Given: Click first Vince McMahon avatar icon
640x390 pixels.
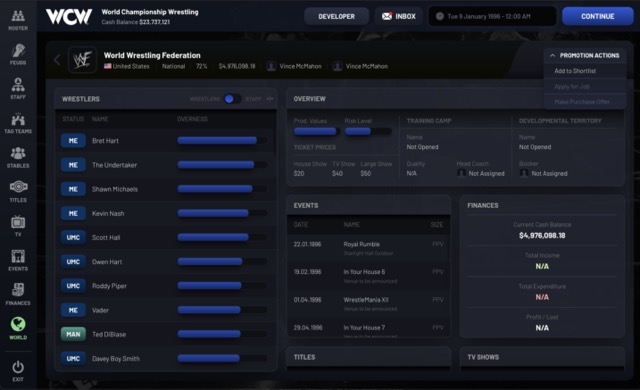Looking at the screenshot, I should pyautogui.click(x=271, y=66).
